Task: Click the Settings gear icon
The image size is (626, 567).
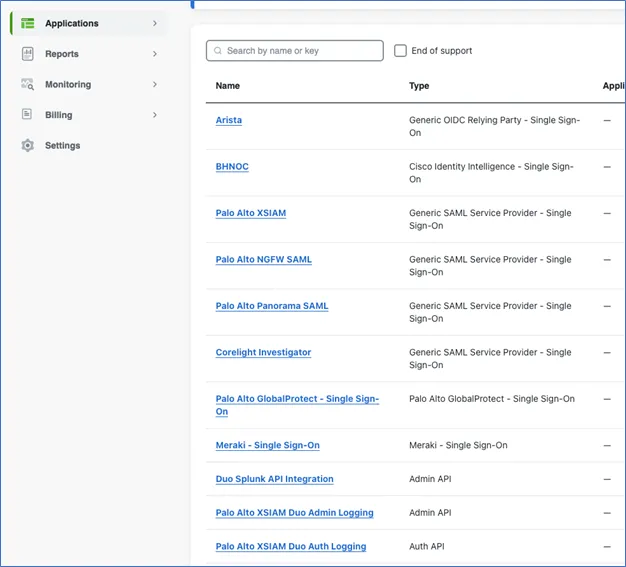Action: point(27,146)
